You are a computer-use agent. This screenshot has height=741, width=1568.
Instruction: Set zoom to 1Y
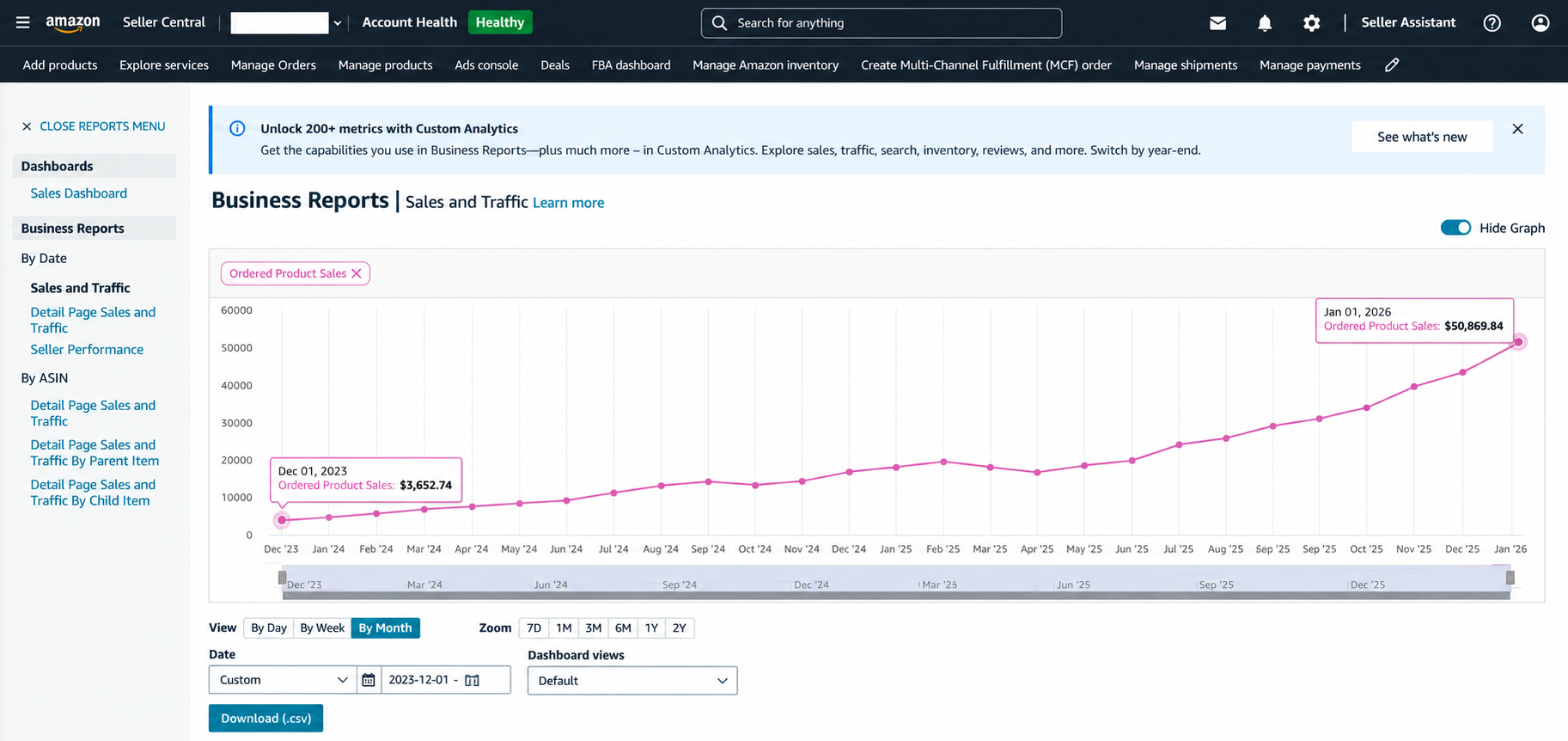click(x=652, y=628)
